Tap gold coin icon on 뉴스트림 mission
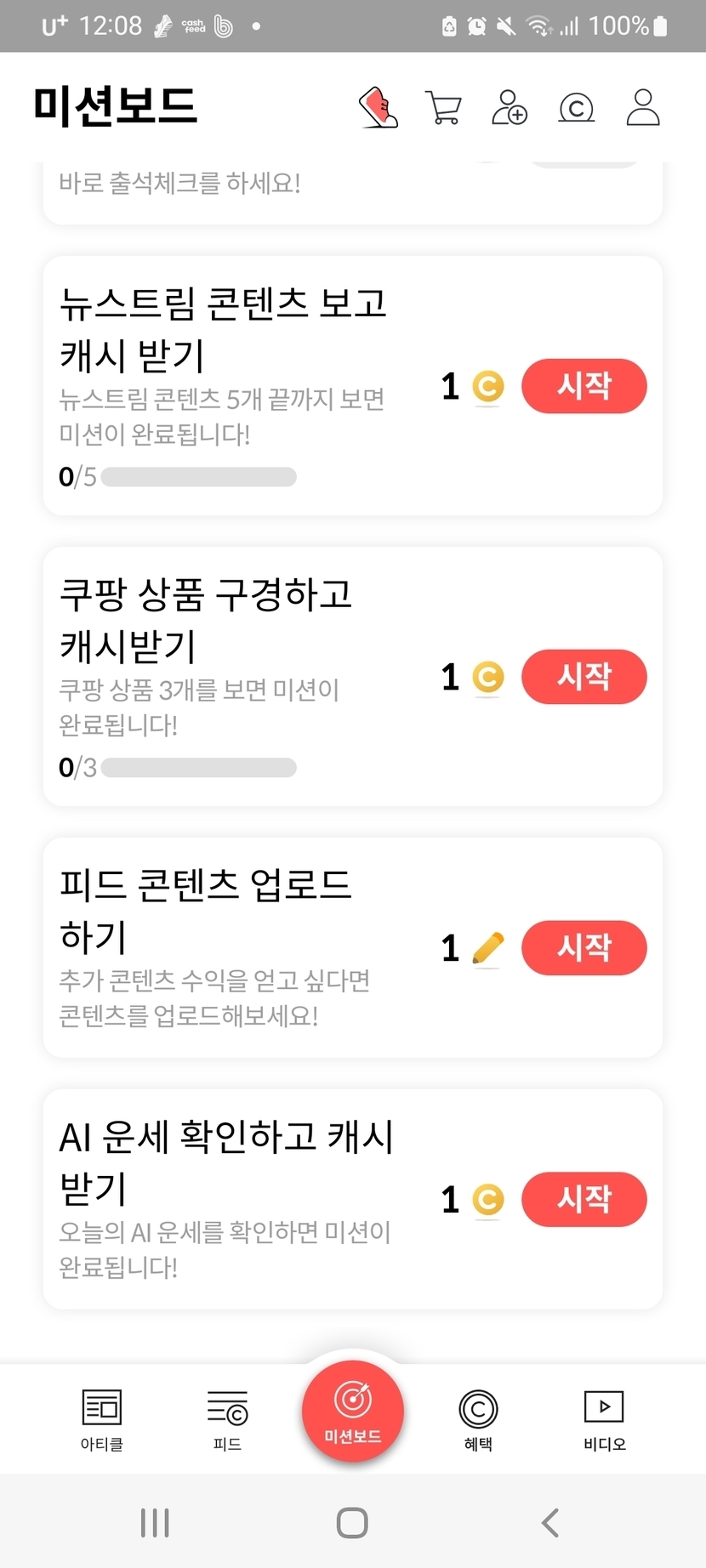This screenshot has width=706, height=1568. click(x=487, y=387)
